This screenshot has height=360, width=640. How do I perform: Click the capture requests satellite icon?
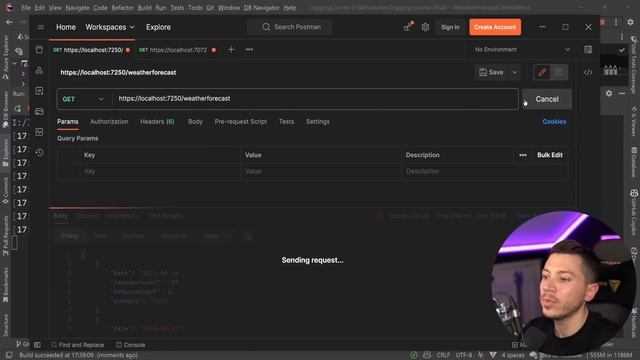point(408,27)
